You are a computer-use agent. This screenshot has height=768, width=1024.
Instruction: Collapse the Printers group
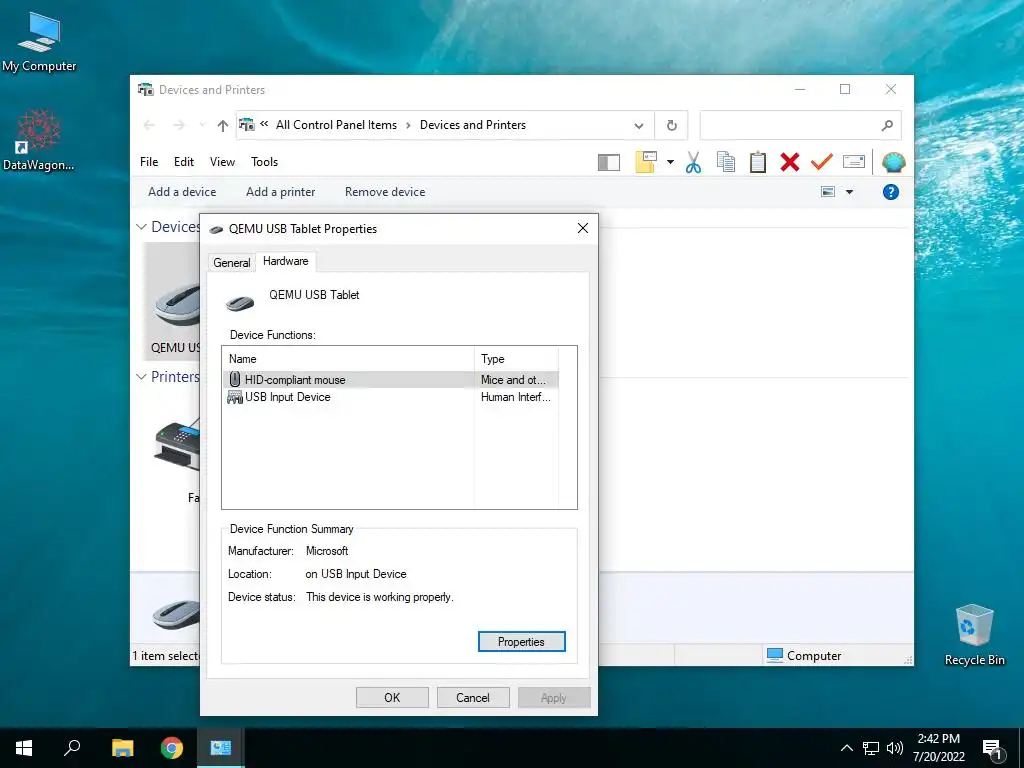pos(141,377)
